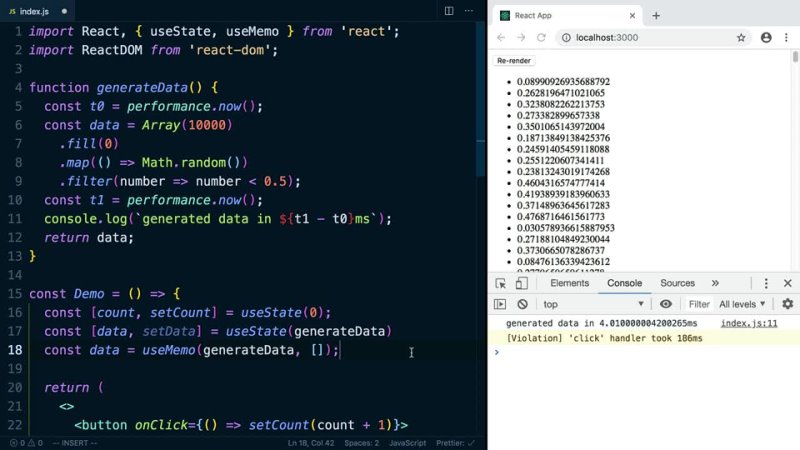Bookmark this page with the star icon

click(741, 38)
